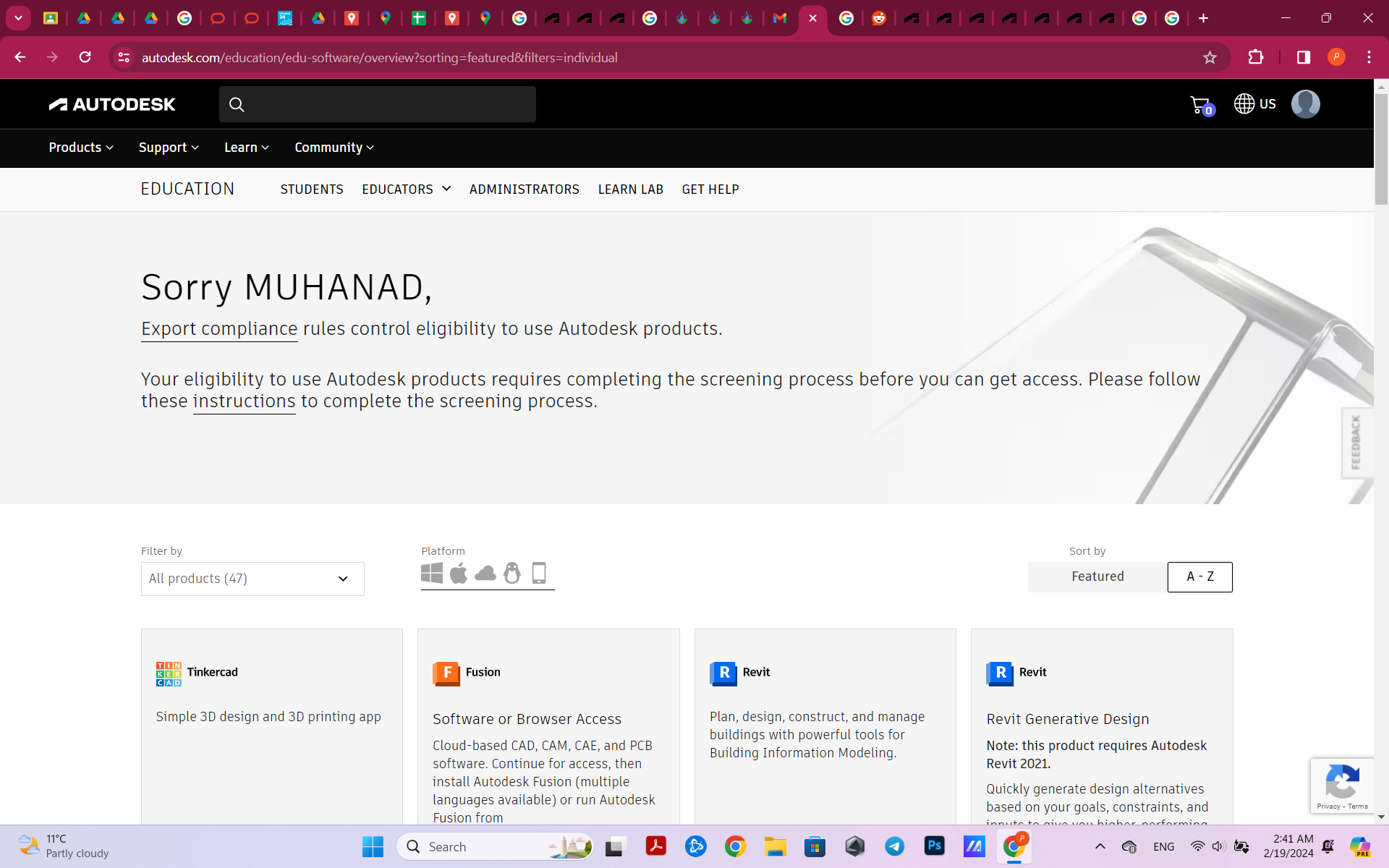Image resolution: width=1389 pixels, height=868 pixels.
Task: Expand the Products menu
Action: click(x=81, y=148)
